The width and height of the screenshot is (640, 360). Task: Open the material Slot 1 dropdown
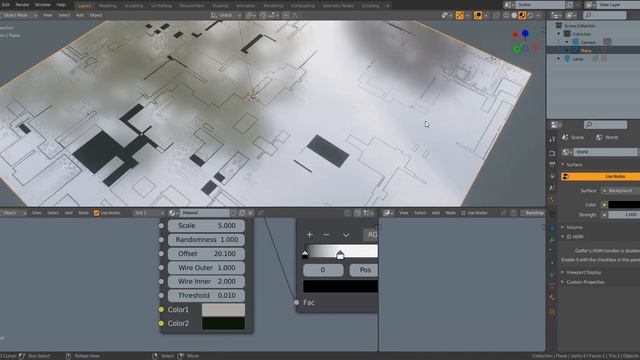(x=149, y=213)
